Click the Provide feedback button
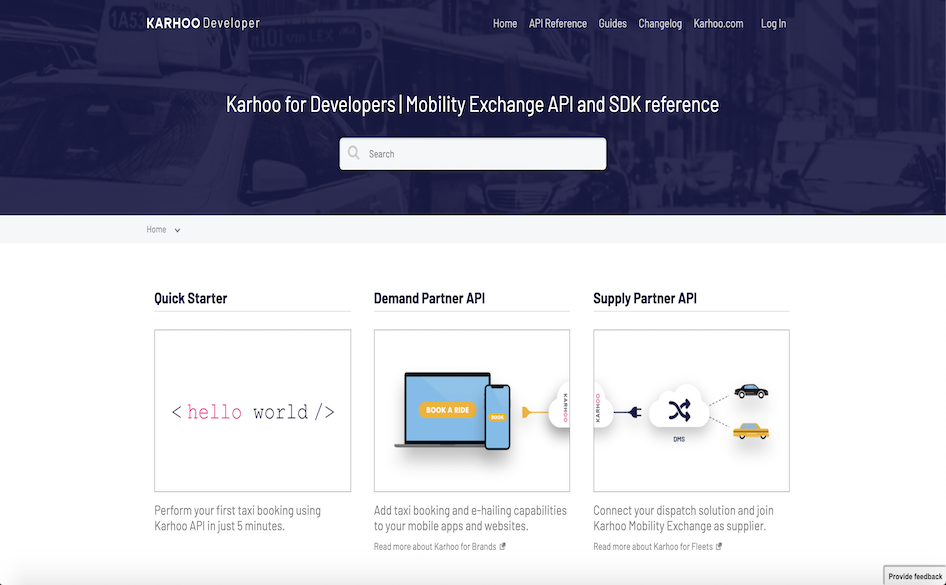 (x=915, y=576)
